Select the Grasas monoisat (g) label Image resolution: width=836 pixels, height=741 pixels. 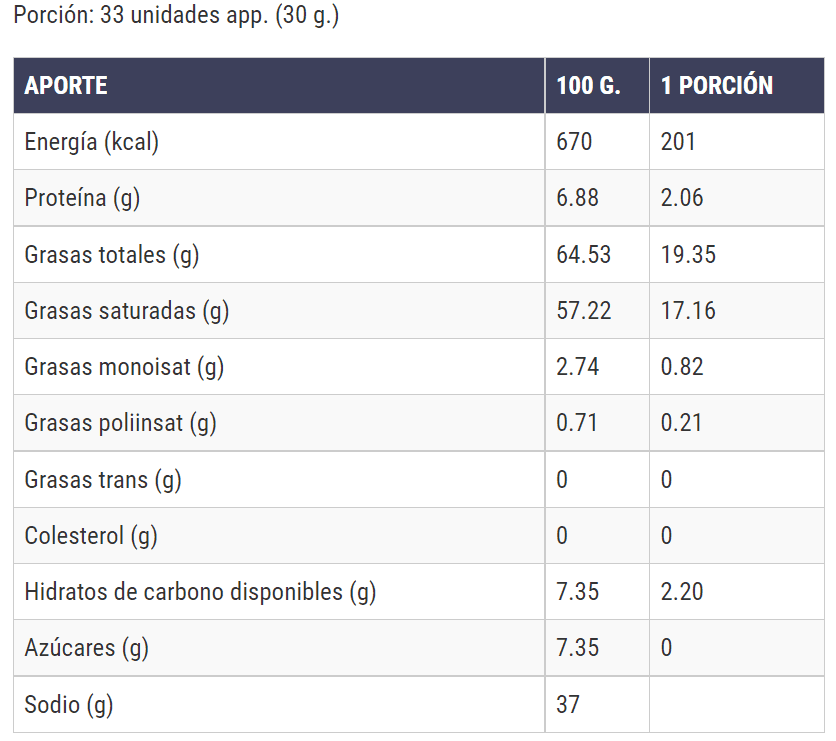coord(124,367)
